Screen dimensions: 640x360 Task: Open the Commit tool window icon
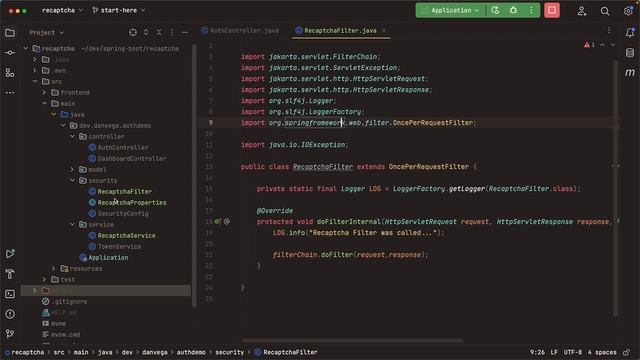tap(10, 53)
